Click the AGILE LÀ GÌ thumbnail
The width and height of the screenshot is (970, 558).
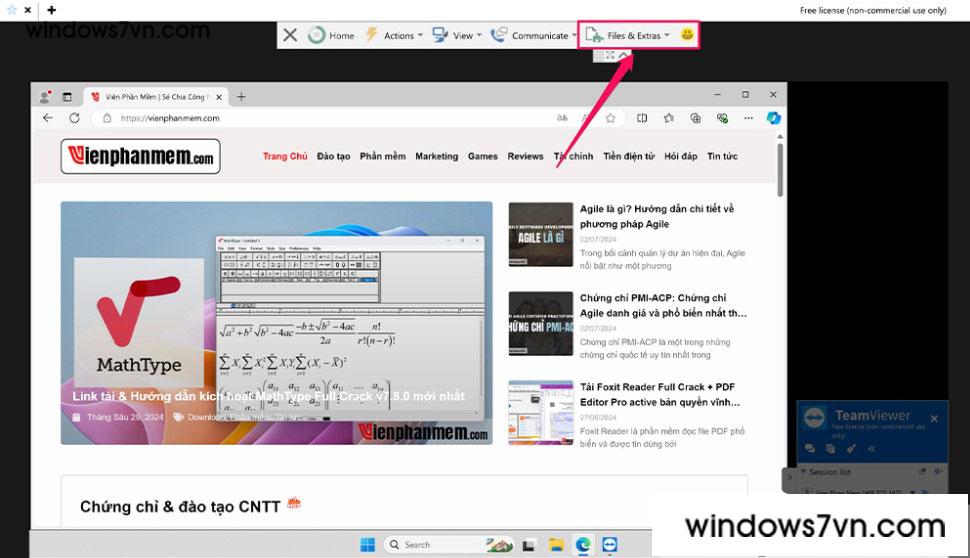coord(541,234)
